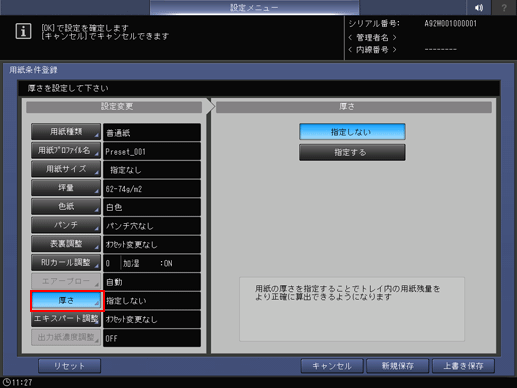This screenshot has width=517, height=388.
Task: Open the RUカール調整 setting
Action: click(x=66, y=262)
